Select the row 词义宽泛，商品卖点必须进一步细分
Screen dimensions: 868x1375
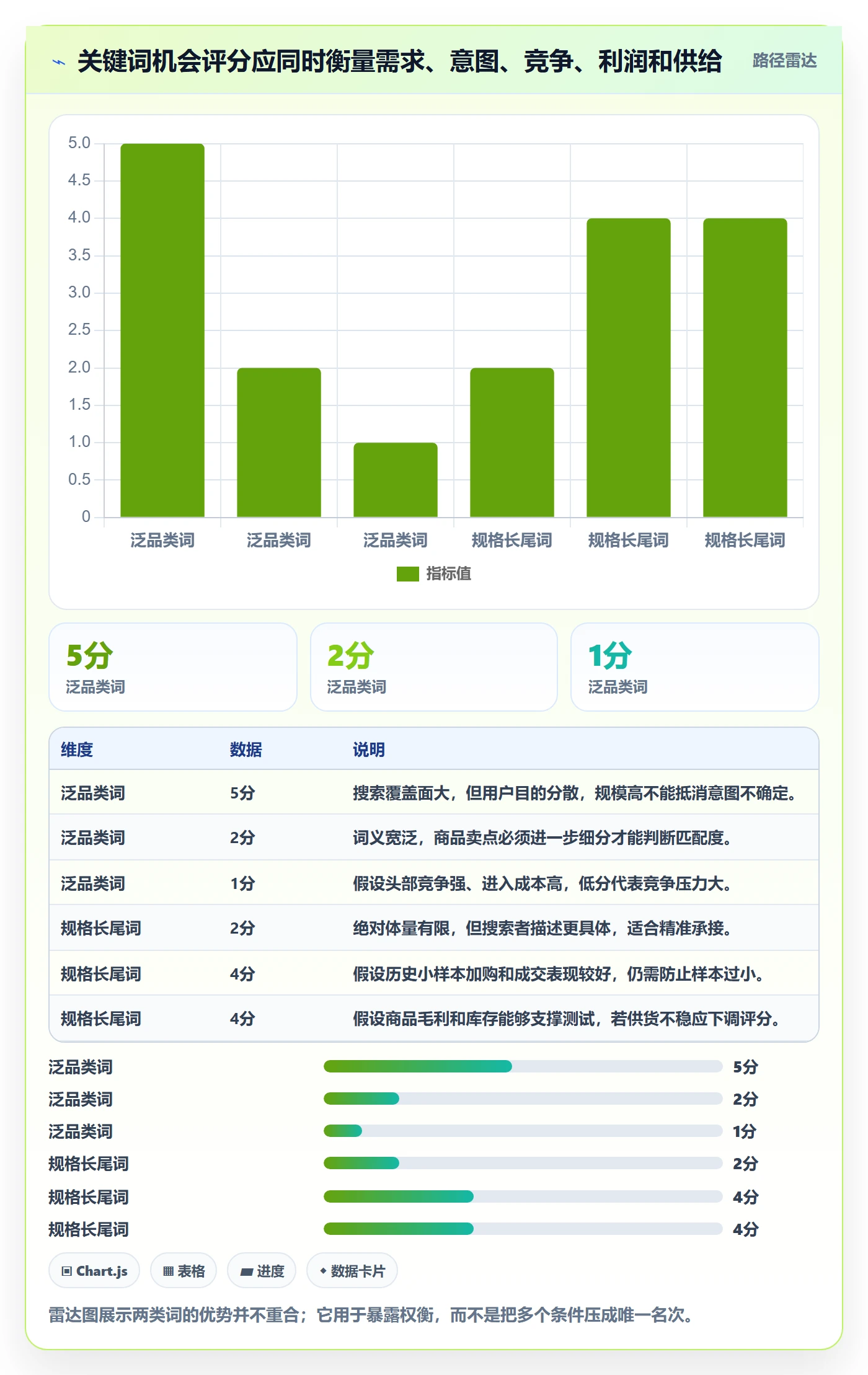tap(434, 838)
